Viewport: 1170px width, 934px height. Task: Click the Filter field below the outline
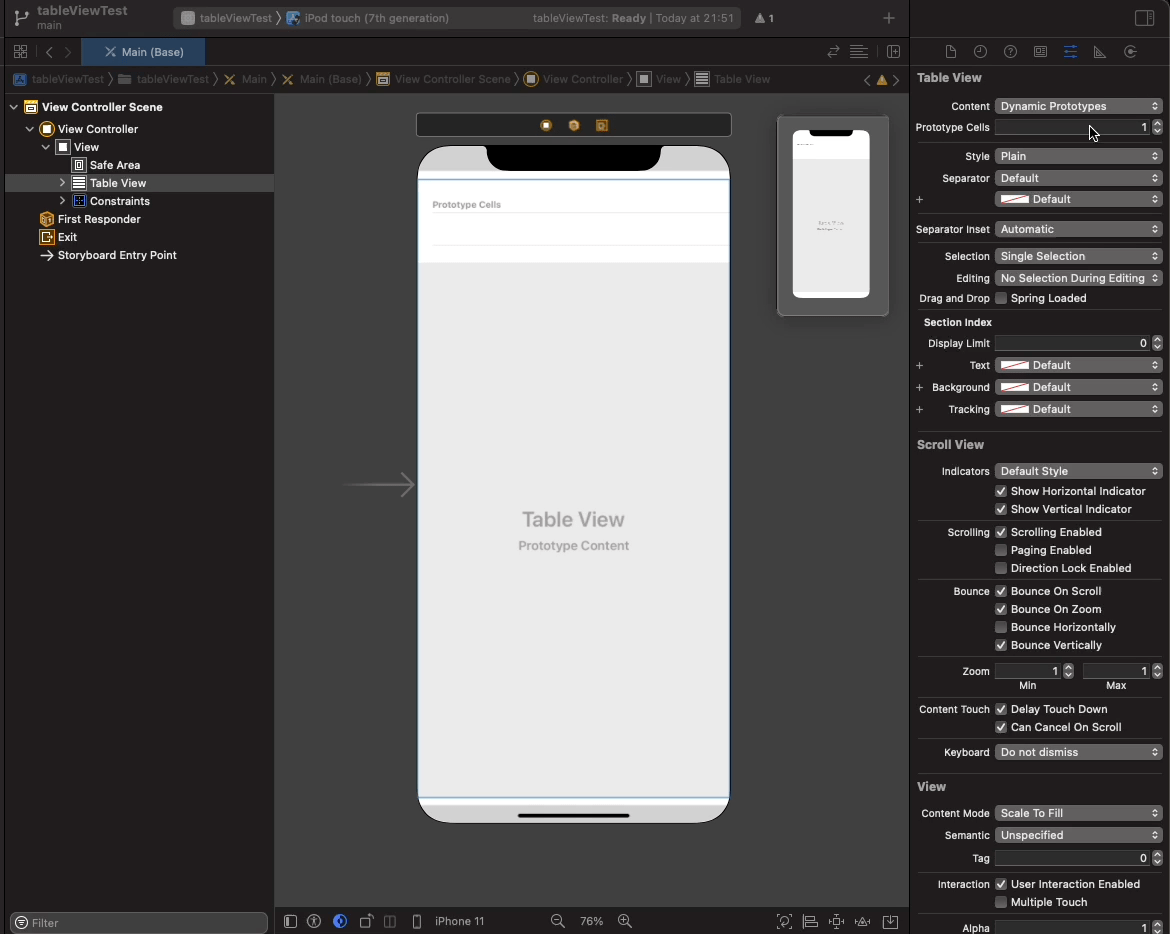[x=137, y=922]
